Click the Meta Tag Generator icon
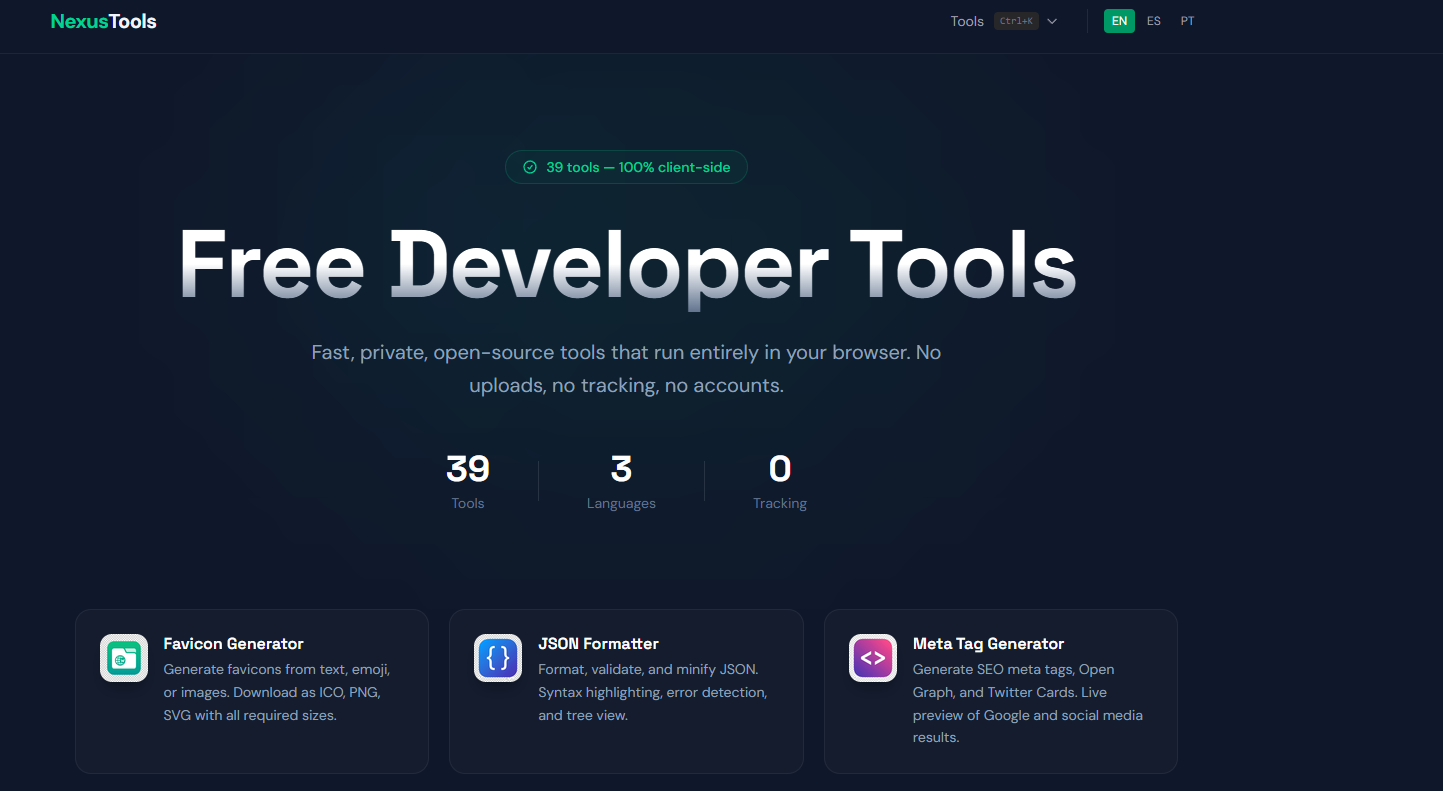 tap(873, 658)
